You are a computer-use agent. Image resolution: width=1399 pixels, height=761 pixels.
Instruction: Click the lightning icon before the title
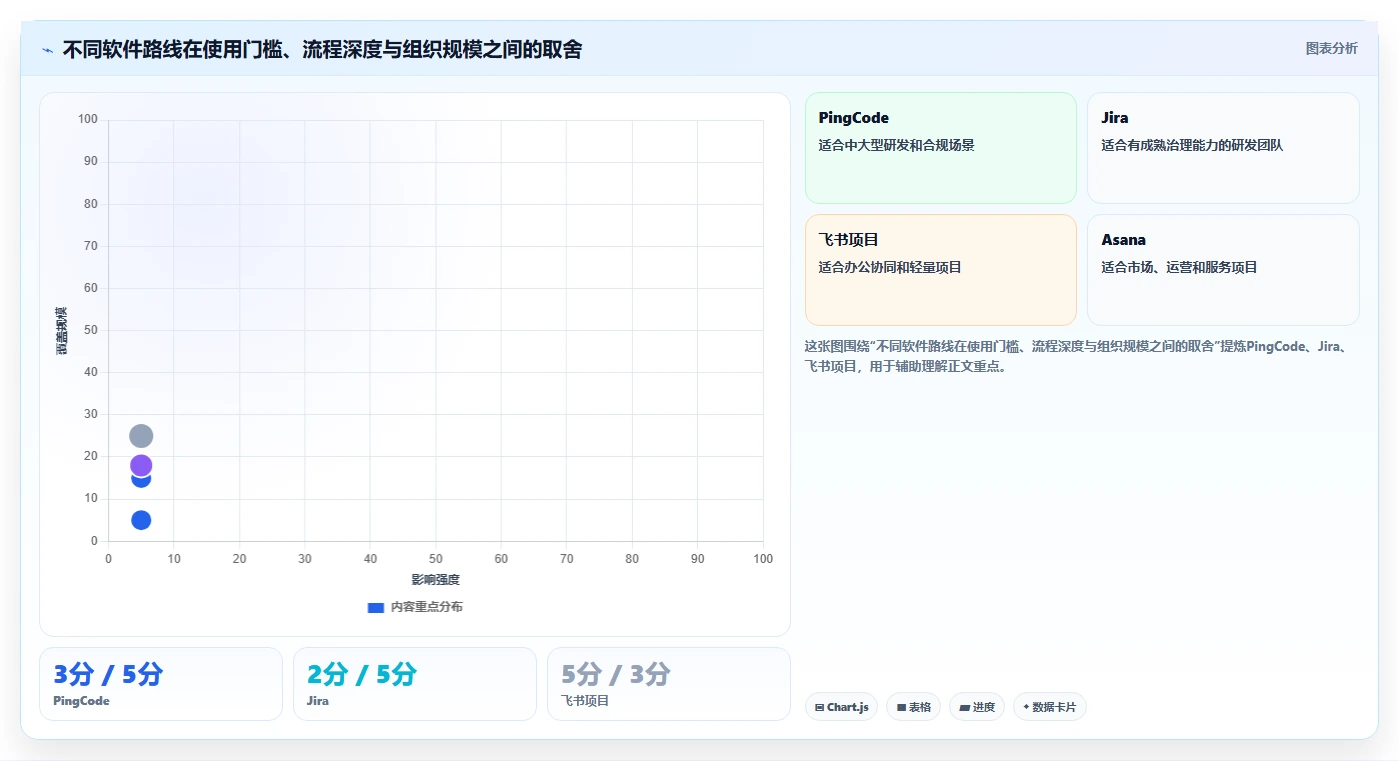pyautogui.click(x=47, y=49)
